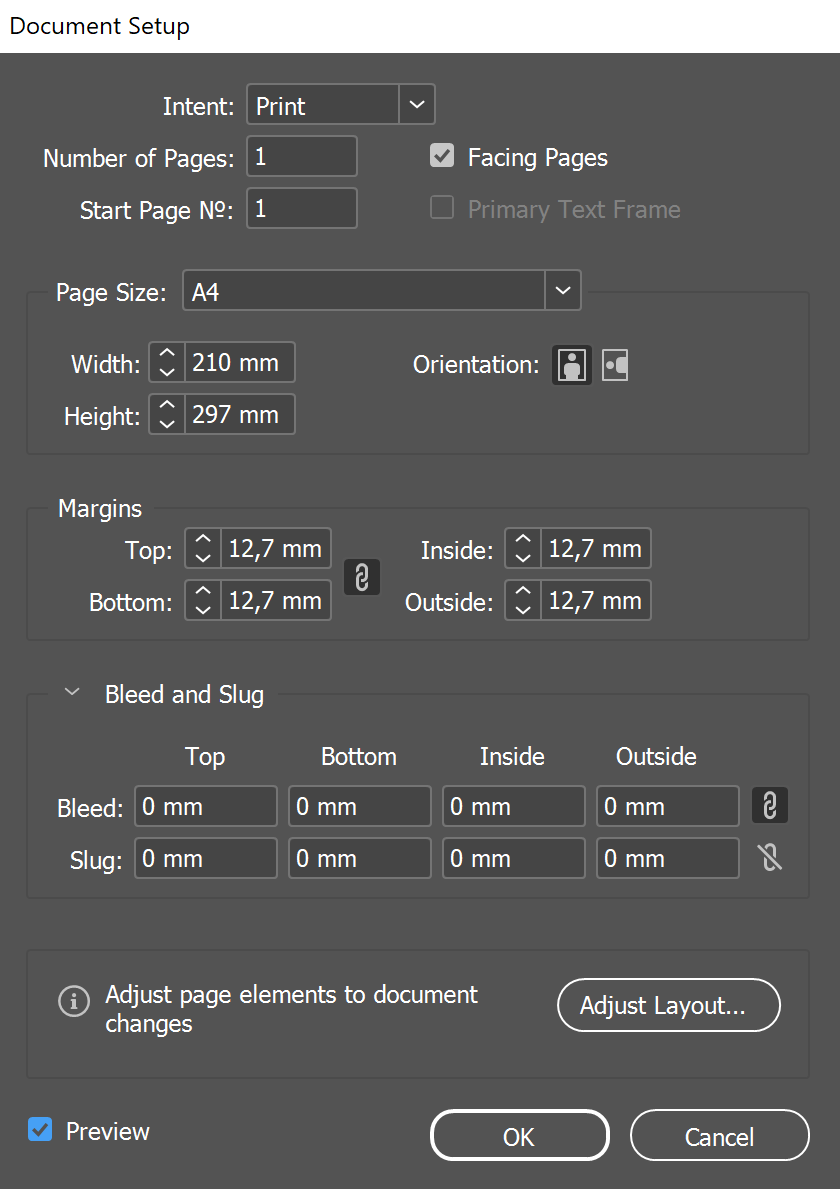Select portrait orientation icon

[x=572, y=365]
